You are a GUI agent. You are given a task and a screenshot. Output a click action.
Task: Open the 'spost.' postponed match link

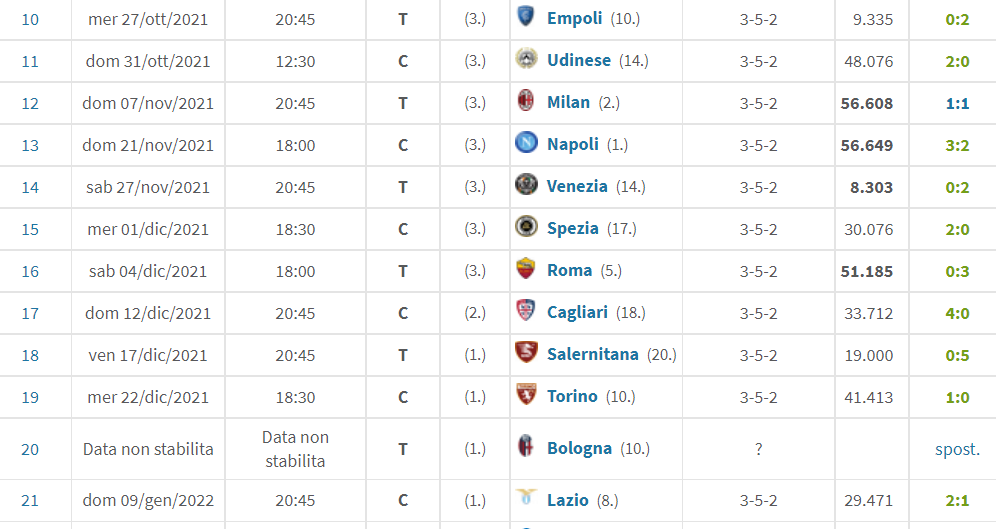957,450
